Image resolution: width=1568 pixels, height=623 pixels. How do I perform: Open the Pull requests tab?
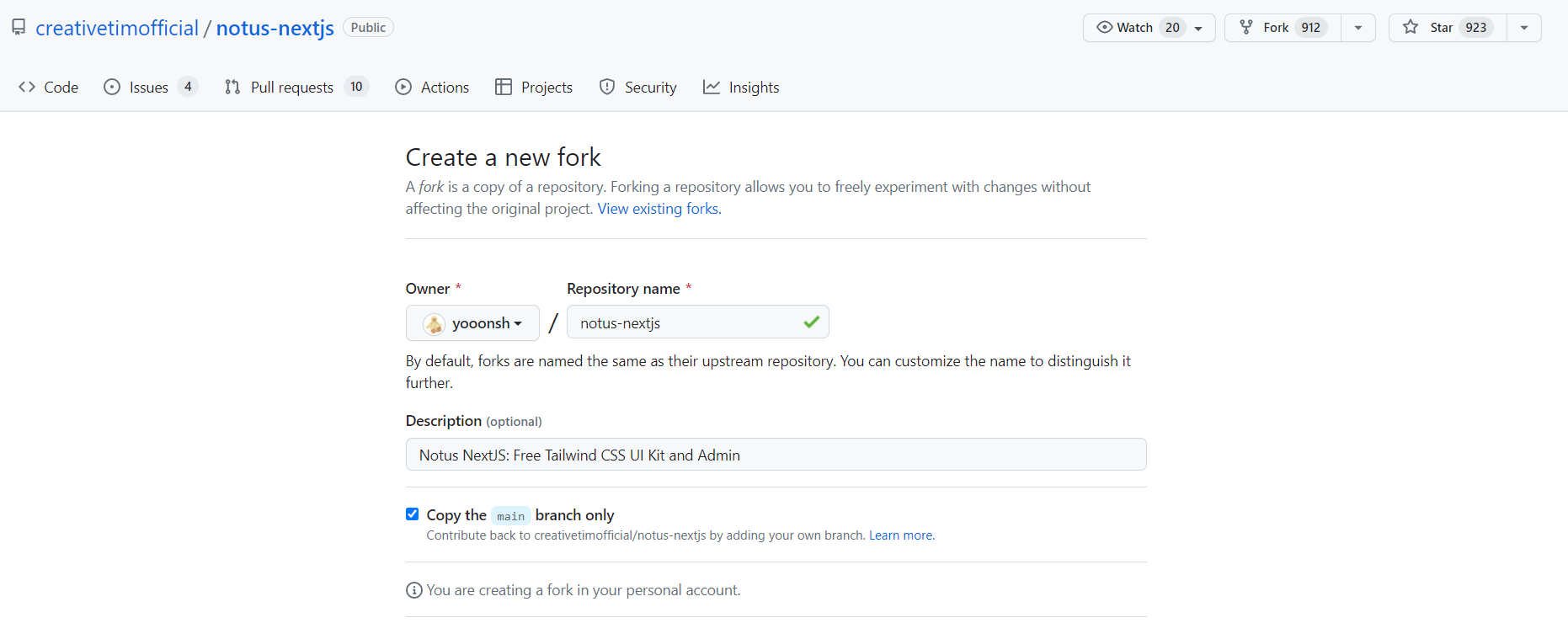click(296, 88)
